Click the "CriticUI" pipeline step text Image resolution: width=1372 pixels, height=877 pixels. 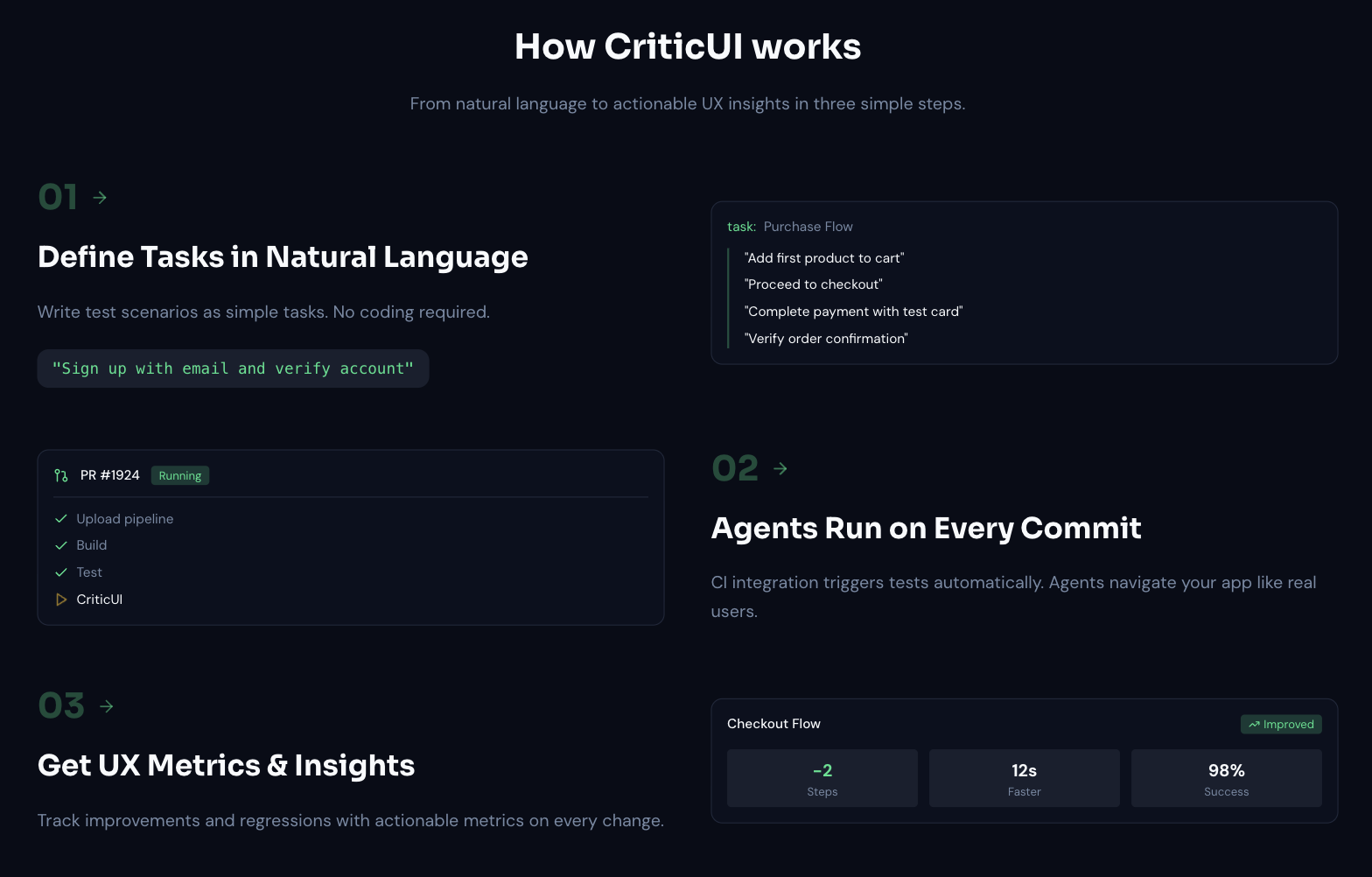(100, 600)
